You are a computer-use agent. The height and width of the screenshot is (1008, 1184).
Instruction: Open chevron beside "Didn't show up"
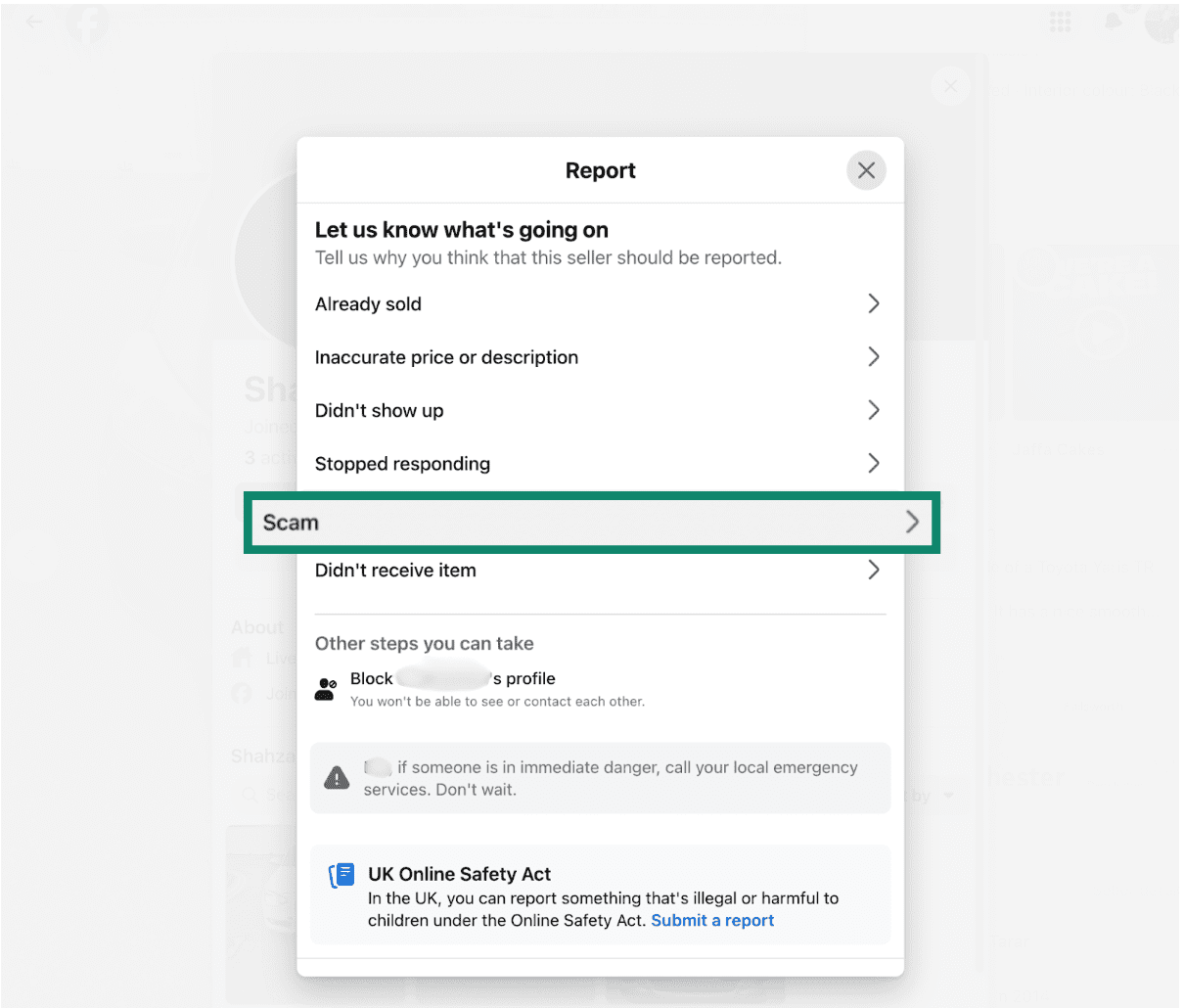pos(874,411)
